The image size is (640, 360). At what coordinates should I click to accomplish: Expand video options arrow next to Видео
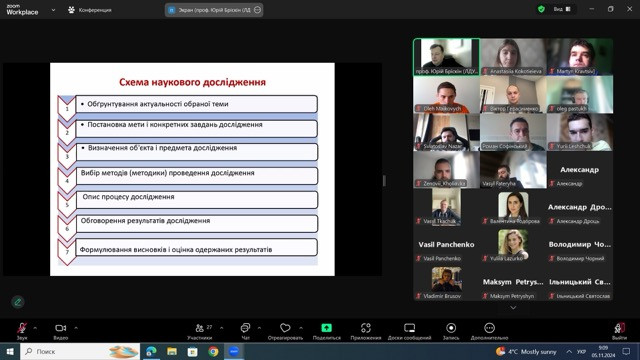click(x=76, y=328)
